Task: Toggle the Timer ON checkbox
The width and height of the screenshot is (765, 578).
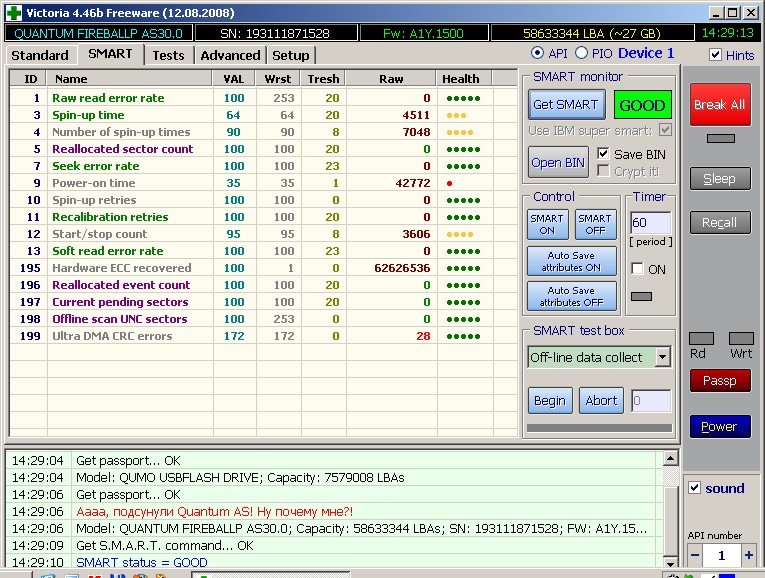Action: 637,269
